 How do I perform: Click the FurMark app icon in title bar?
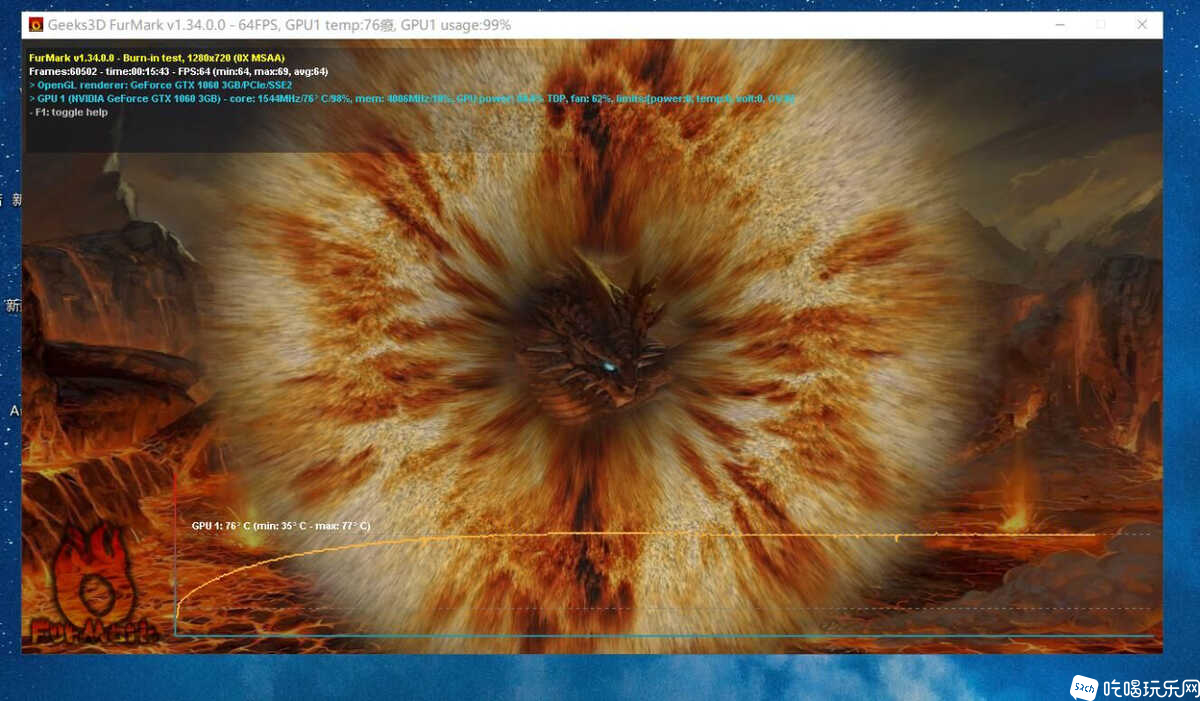(x=35, y=25)
